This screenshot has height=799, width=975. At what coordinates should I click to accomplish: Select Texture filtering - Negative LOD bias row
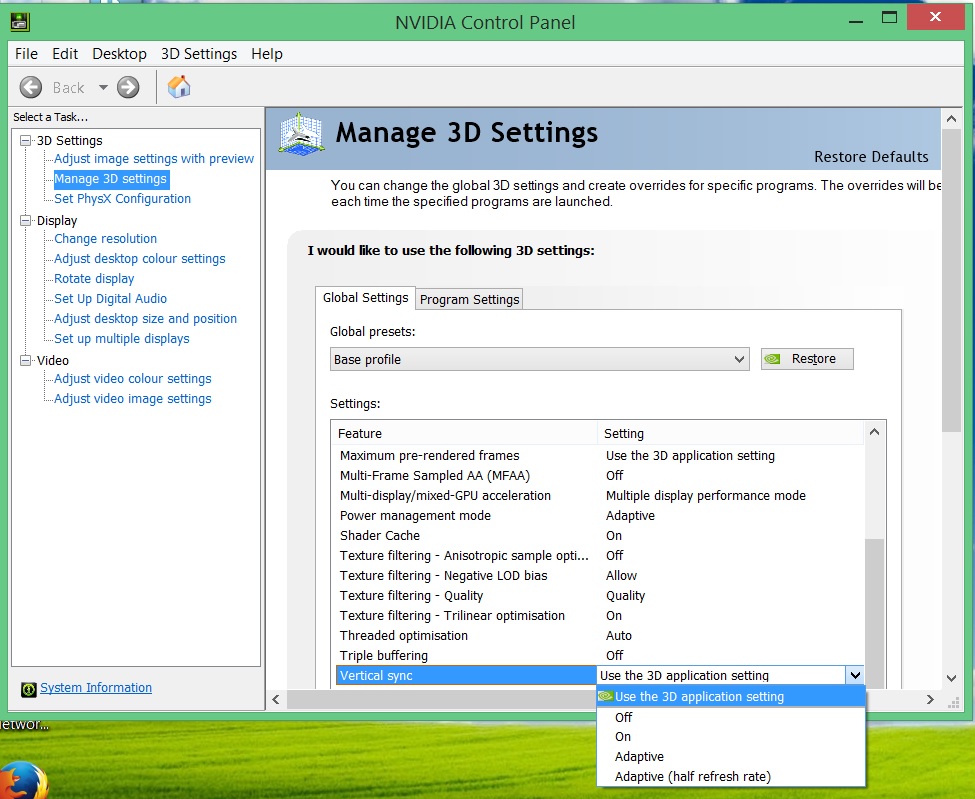coord(599,576)
